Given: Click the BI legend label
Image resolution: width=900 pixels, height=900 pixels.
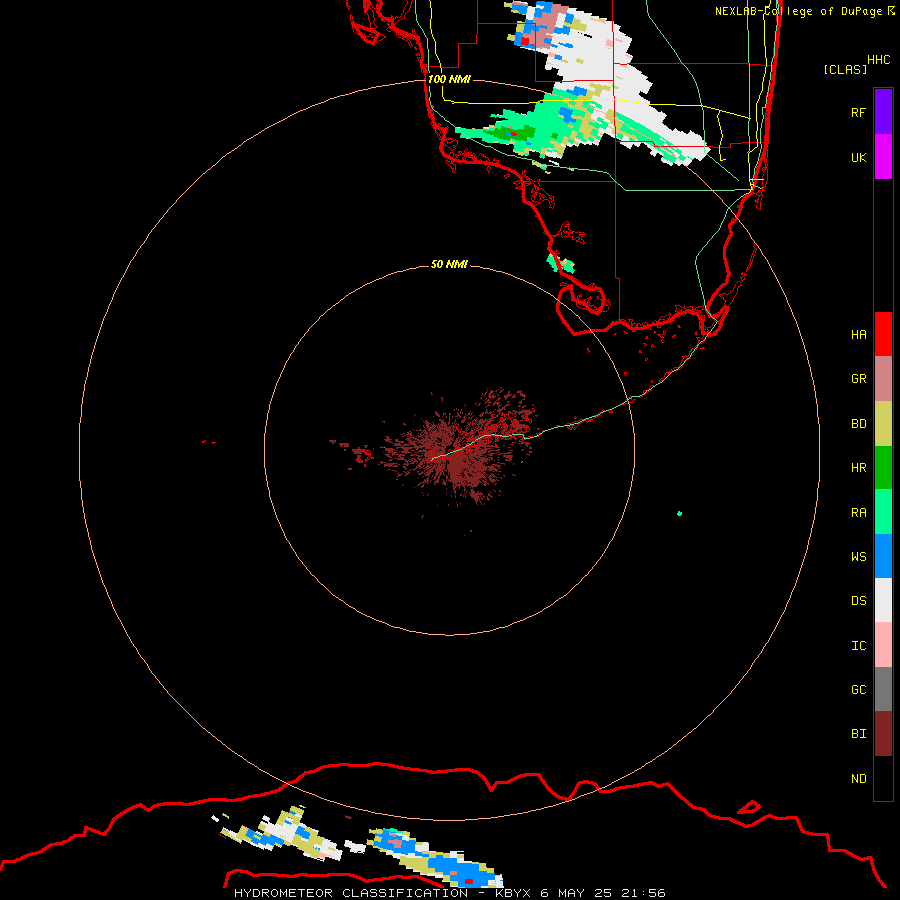Looking at the screenshot, I should click(x=858, y=734).
